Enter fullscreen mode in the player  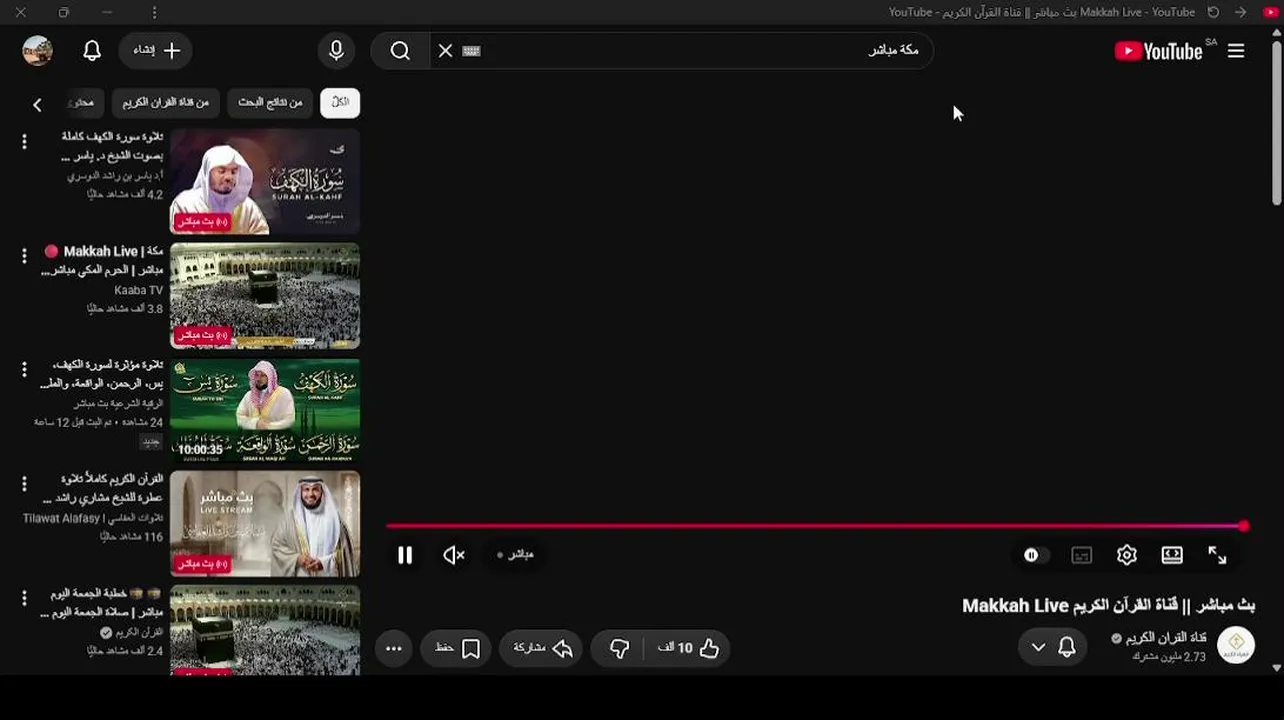(1217, 555)
